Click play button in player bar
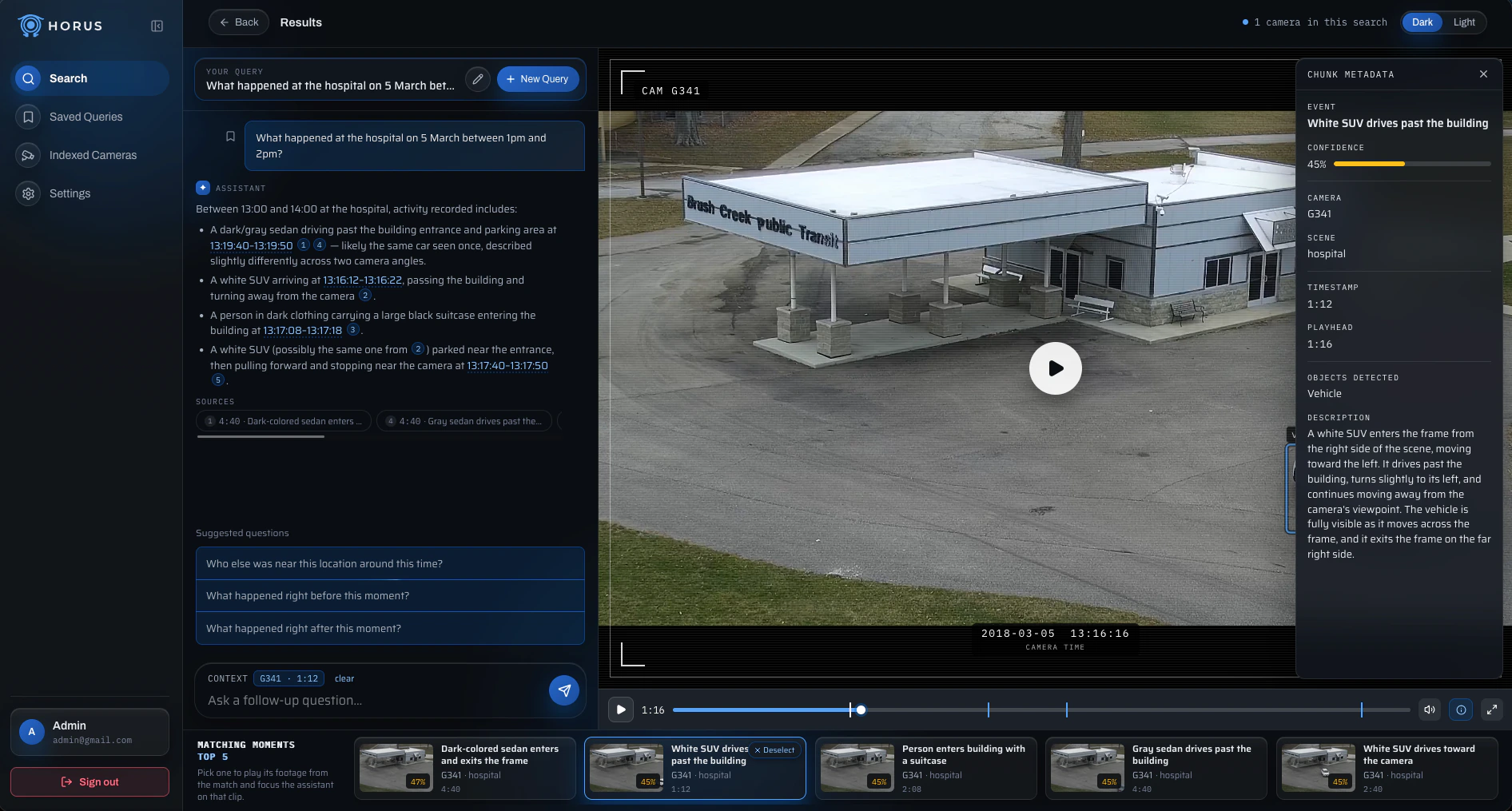1512x811 pixels. pyautogui.click(x=621, y=710)
